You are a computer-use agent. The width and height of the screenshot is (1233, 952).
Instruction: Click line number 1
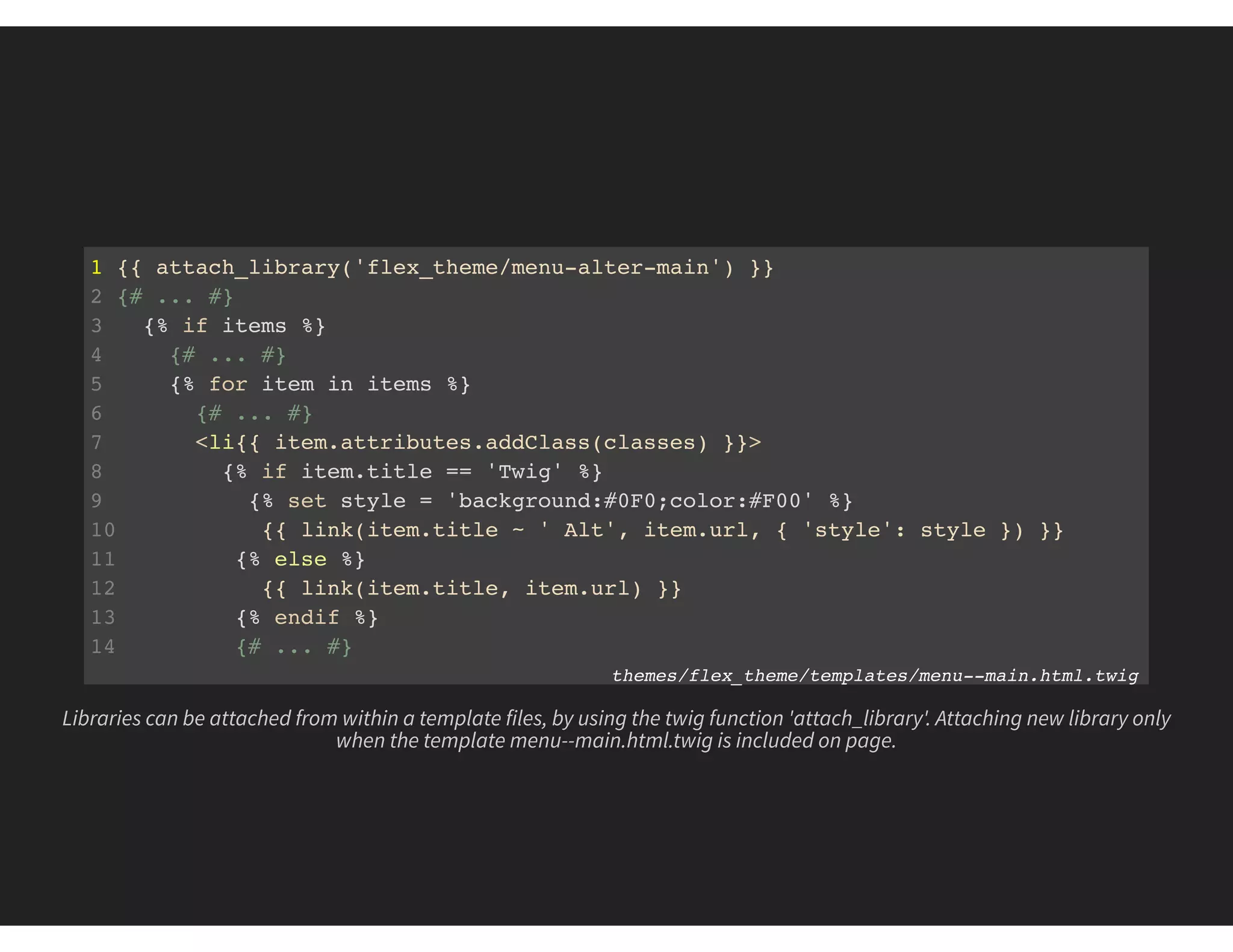[x=96, y=267]
